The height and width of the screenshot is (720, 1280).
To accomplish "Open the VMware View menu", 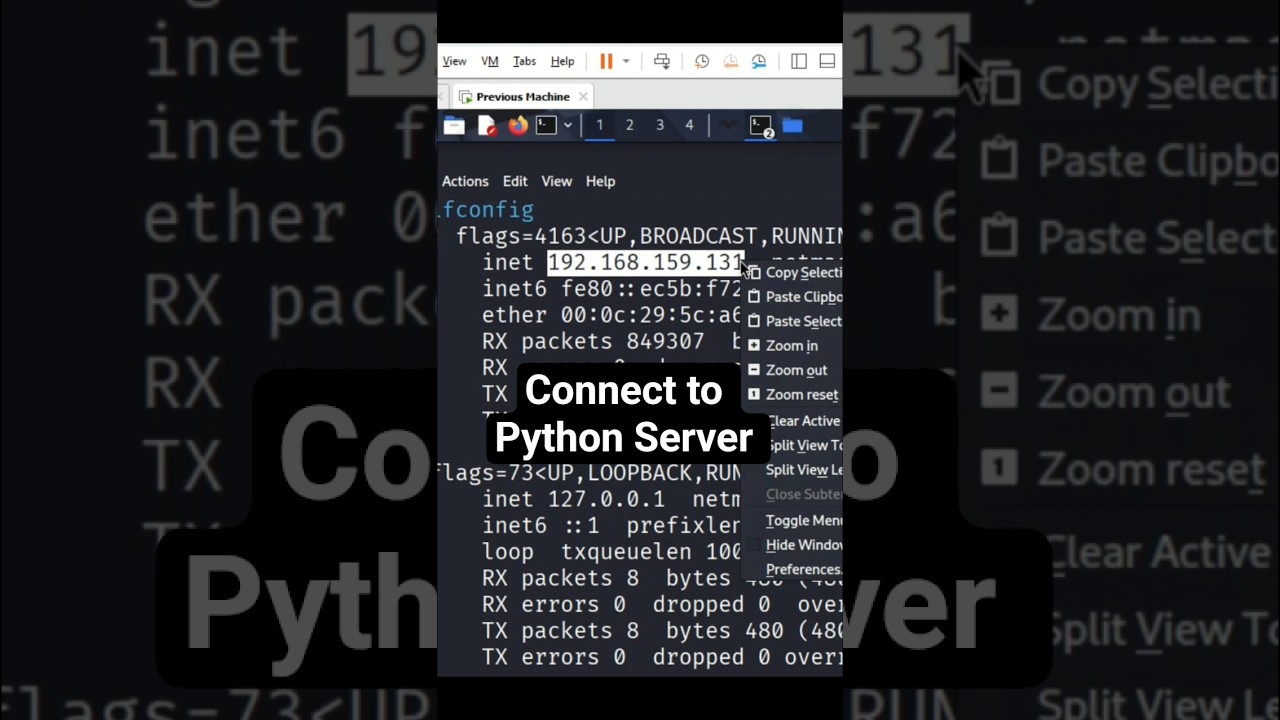I will pyautogui.click(x=454, y=61).
